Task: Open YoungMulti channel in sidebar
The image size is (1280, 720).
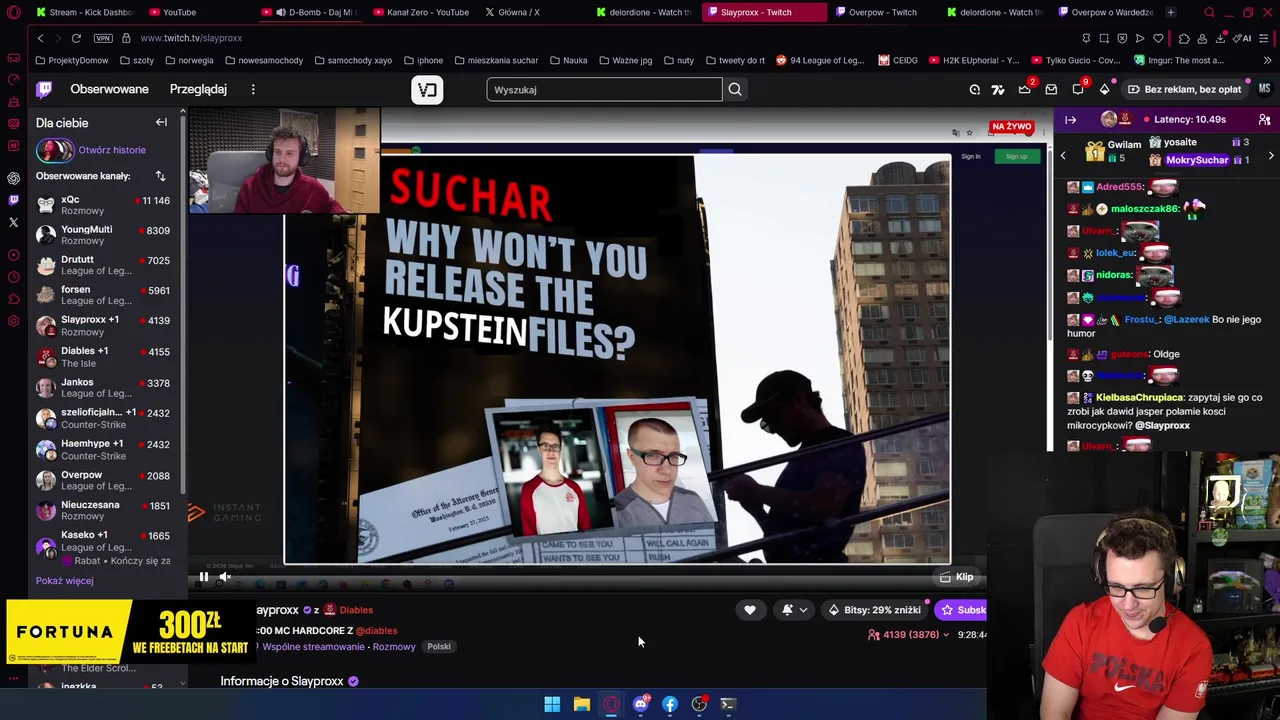Action: (x=104, y=235)
